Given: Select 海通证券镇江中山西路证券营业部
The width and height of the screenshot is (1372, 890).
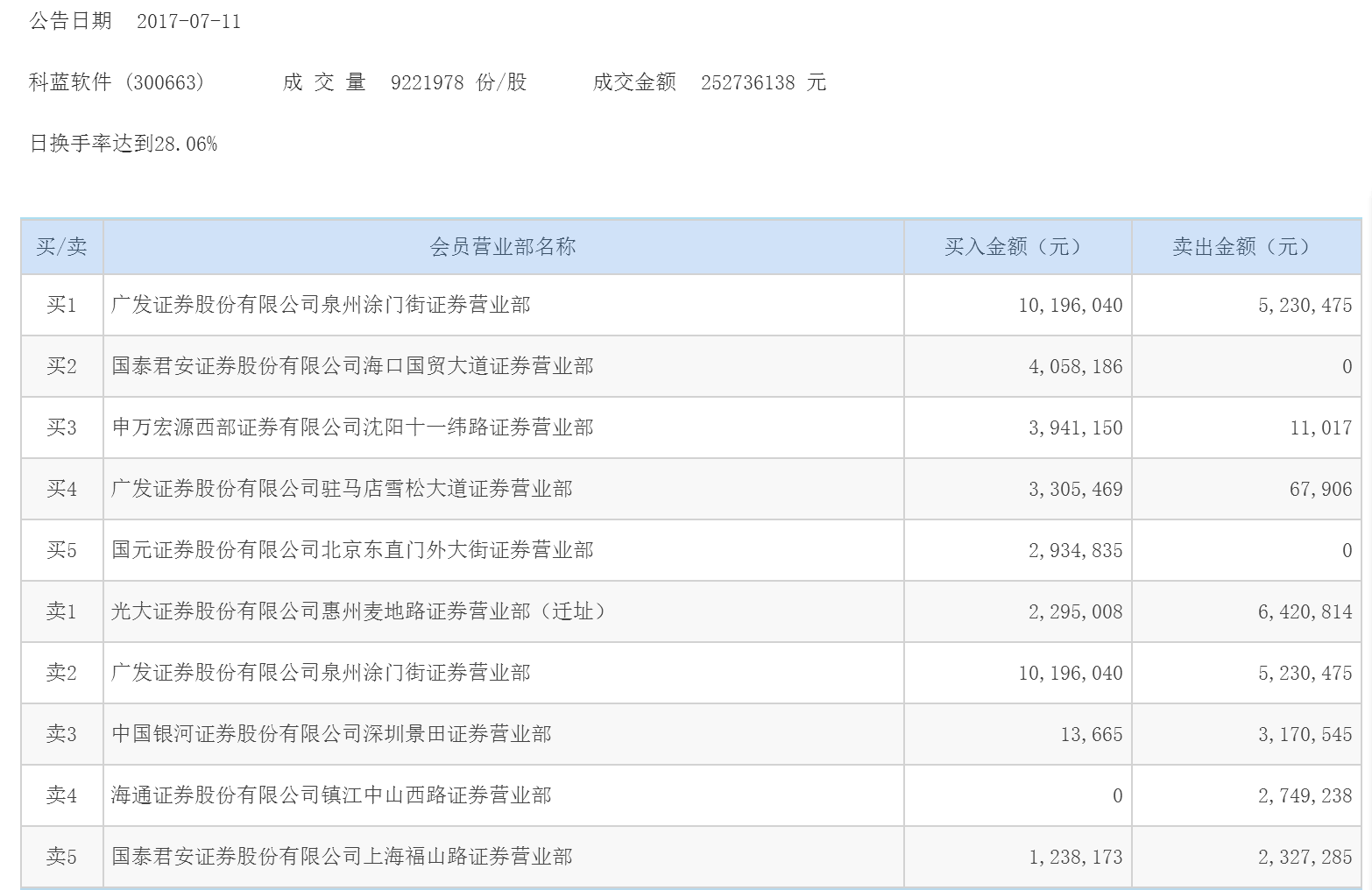Looking at the screenshot, I should tap(331, 795).
